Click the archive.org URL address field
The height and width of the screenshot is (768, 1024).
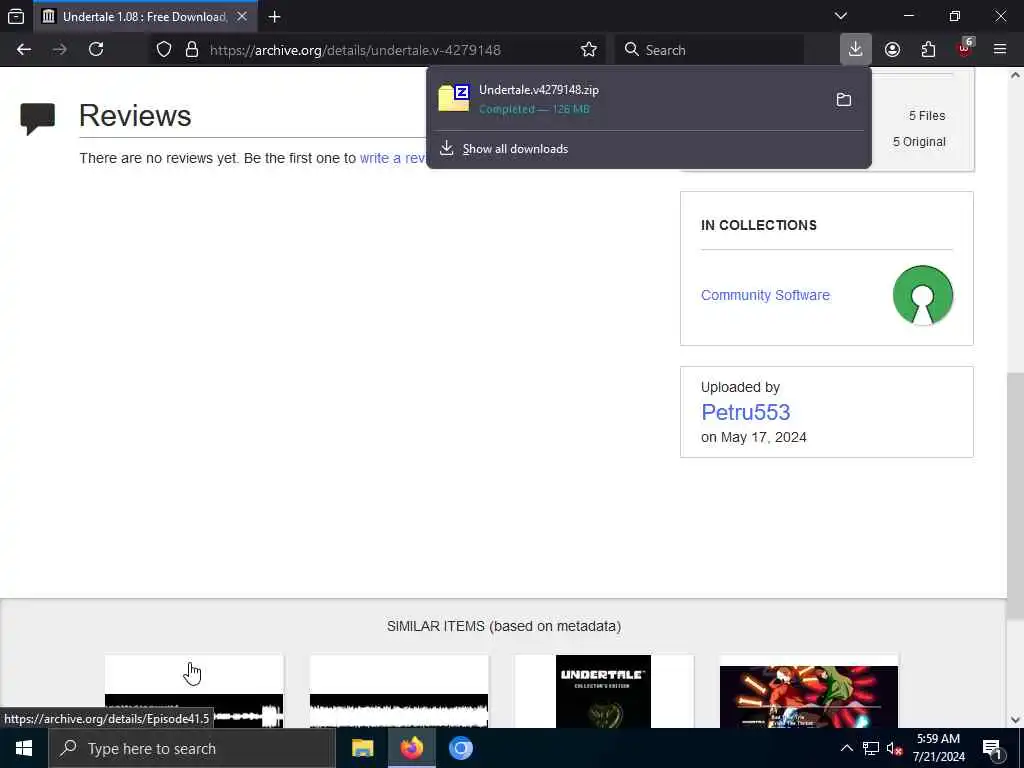click(x=355, y=50)
